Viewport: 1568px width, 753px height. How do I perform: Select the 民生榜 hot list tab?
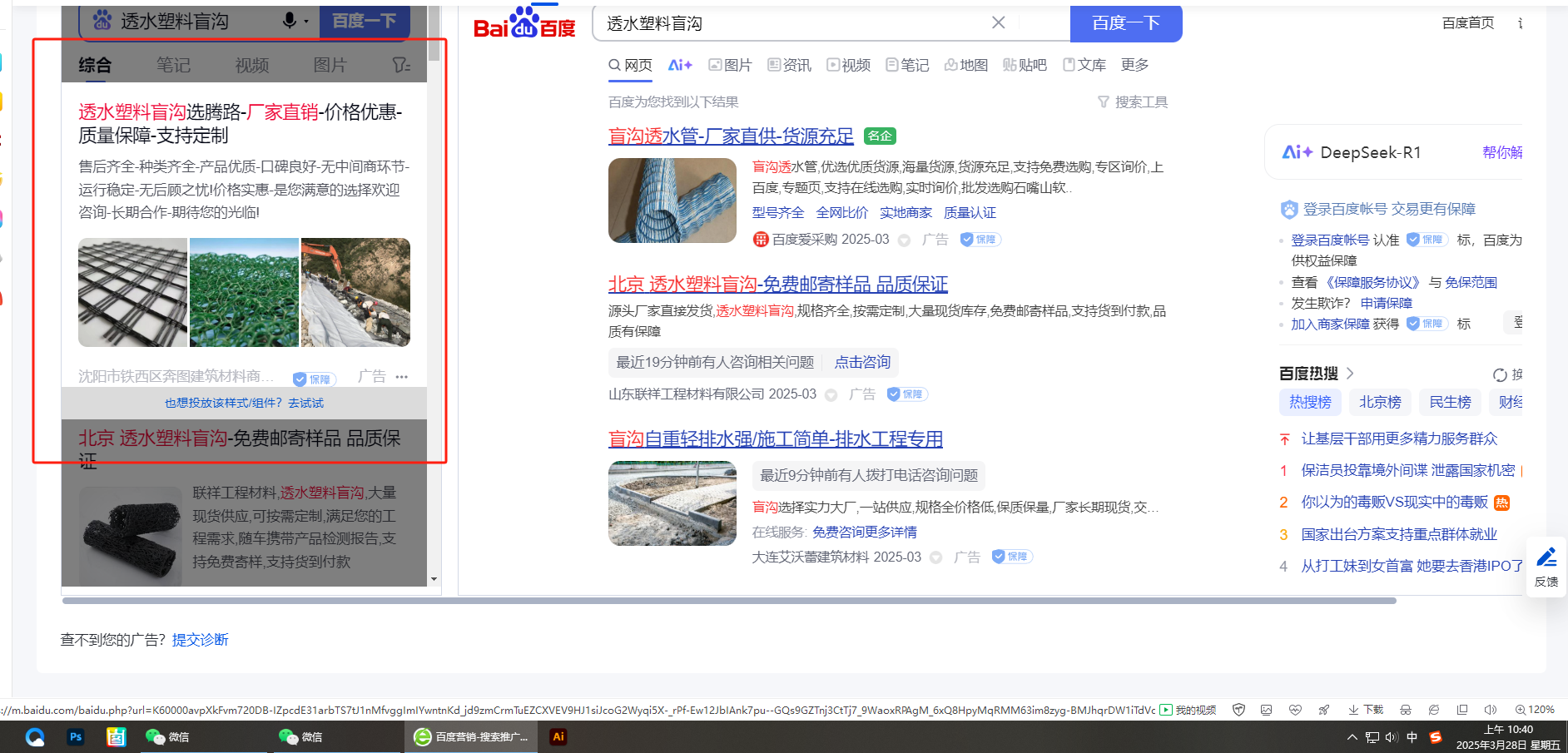[1450, 403]
